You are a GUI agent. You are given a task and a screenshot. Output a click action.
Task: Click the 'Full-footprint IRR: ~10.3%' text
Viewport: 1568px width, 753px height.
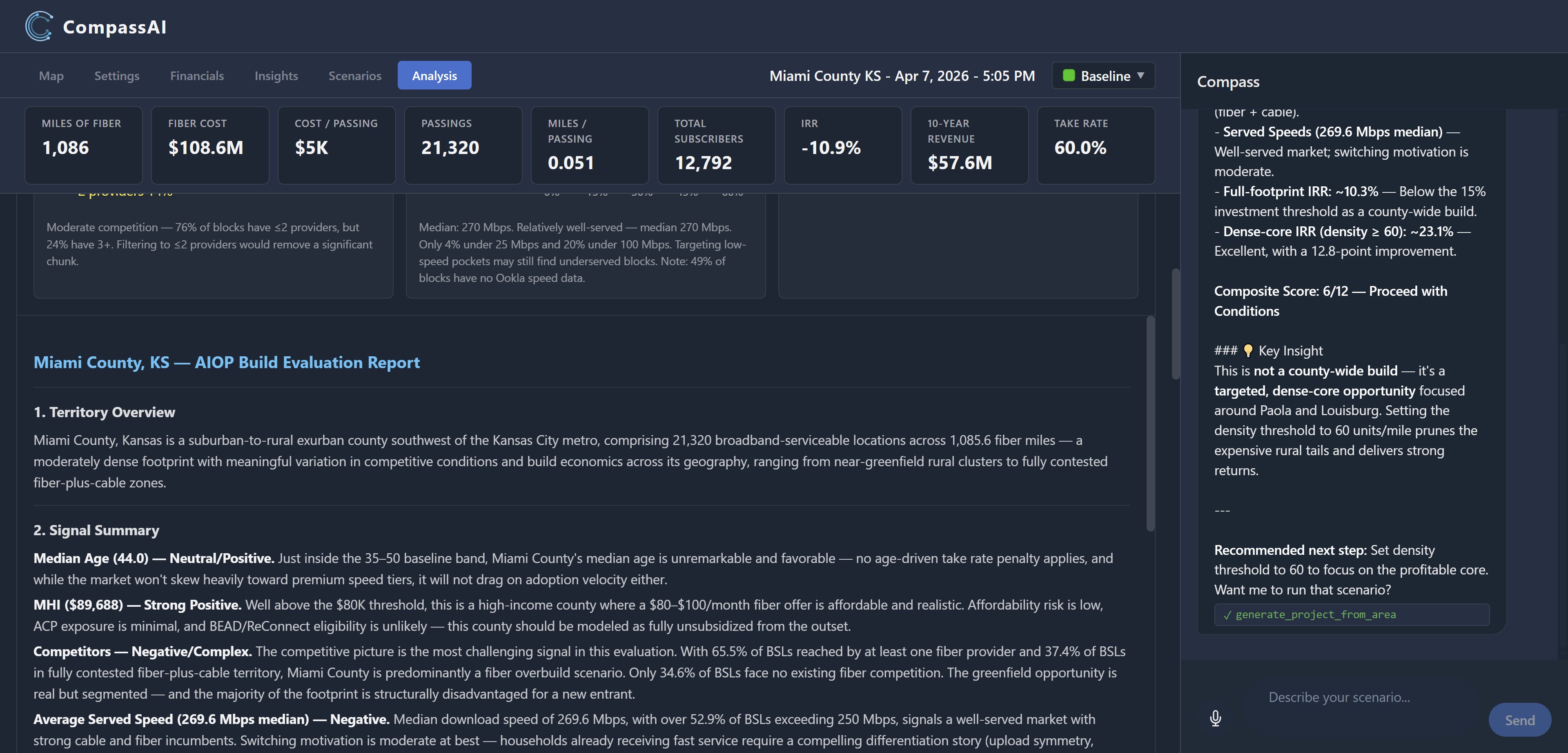1300,191
